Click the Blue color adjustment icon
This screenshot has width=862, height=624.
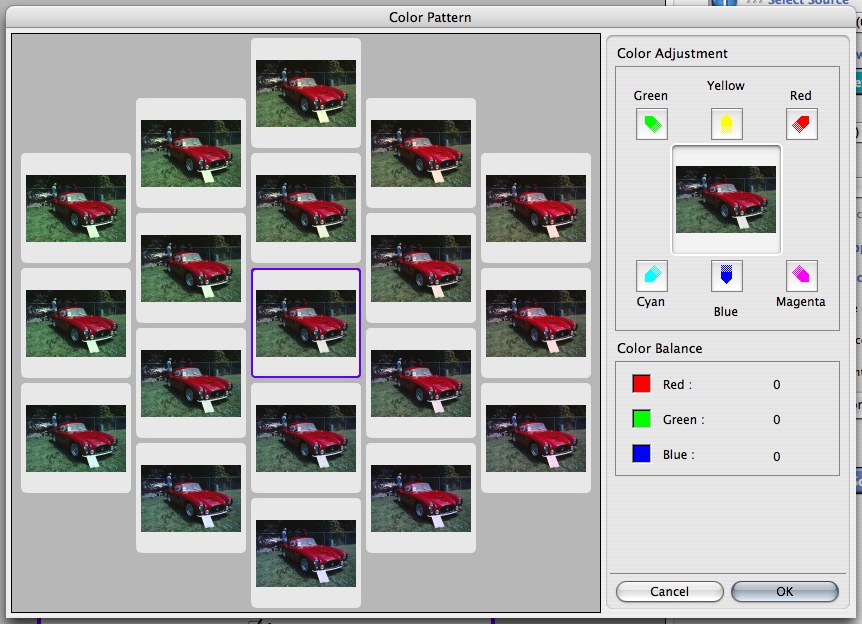click(x=726, y=275)
